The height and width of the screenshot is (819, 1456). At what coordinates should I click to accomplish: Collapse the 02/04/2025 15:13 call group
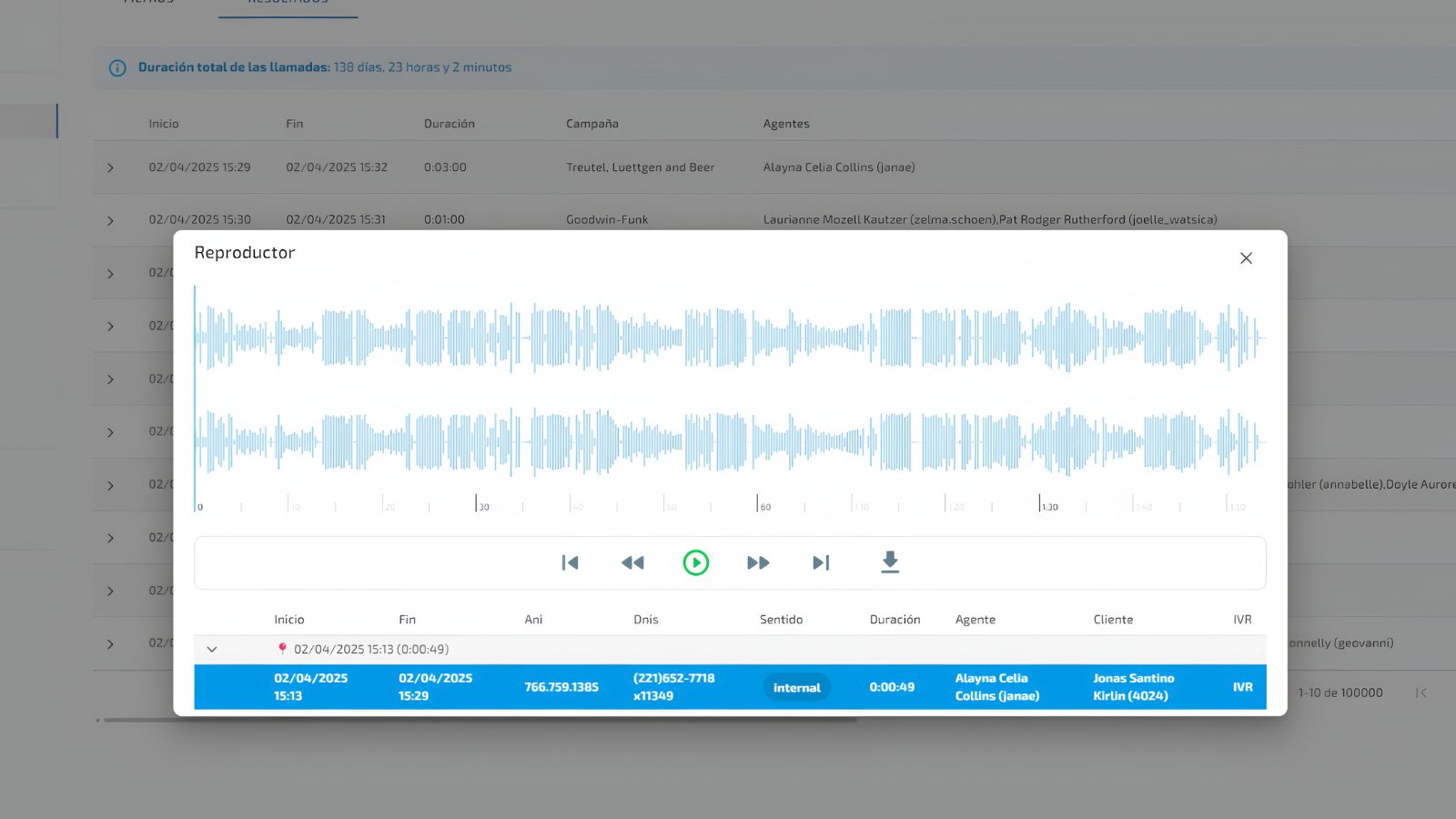(212, 650)
